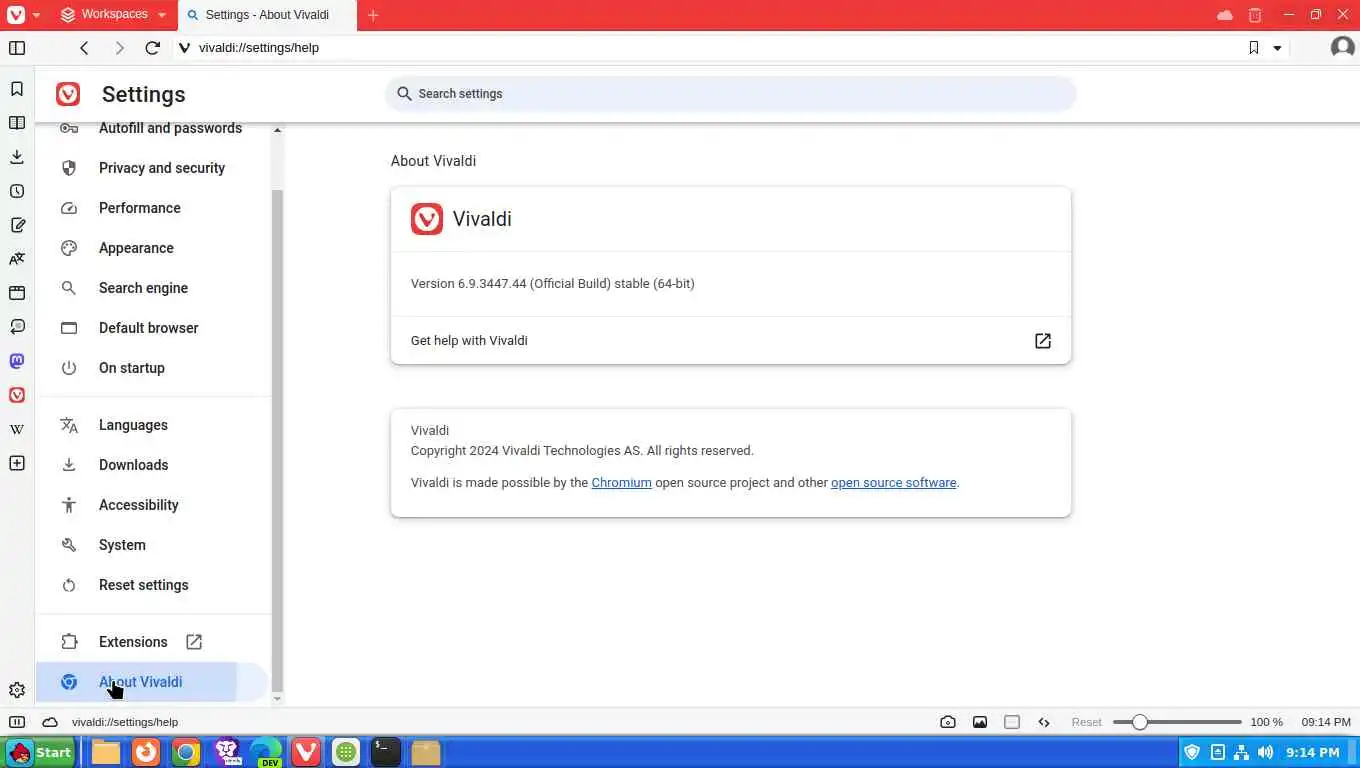Click volume icon in system tray
This screenshot has height=768, width=1360.
click(x=1265, y=752)
